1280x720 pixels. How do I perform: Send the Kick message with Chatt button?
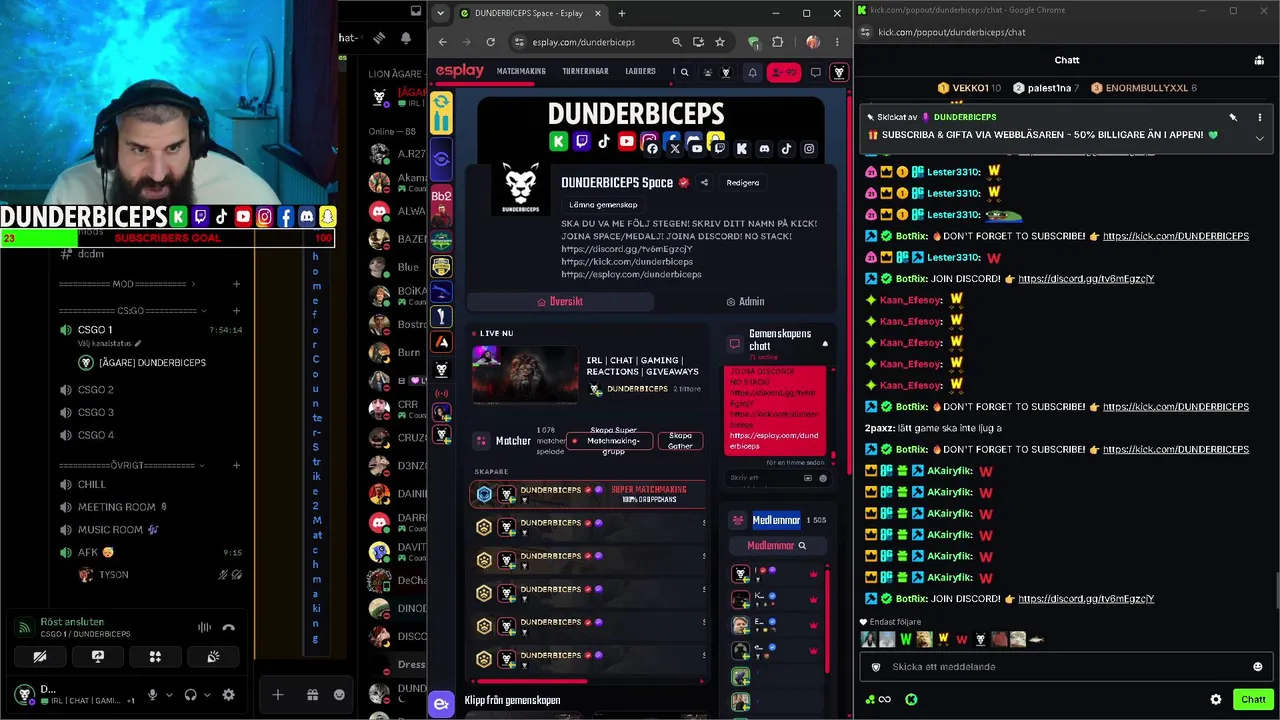pos(1253,700)
